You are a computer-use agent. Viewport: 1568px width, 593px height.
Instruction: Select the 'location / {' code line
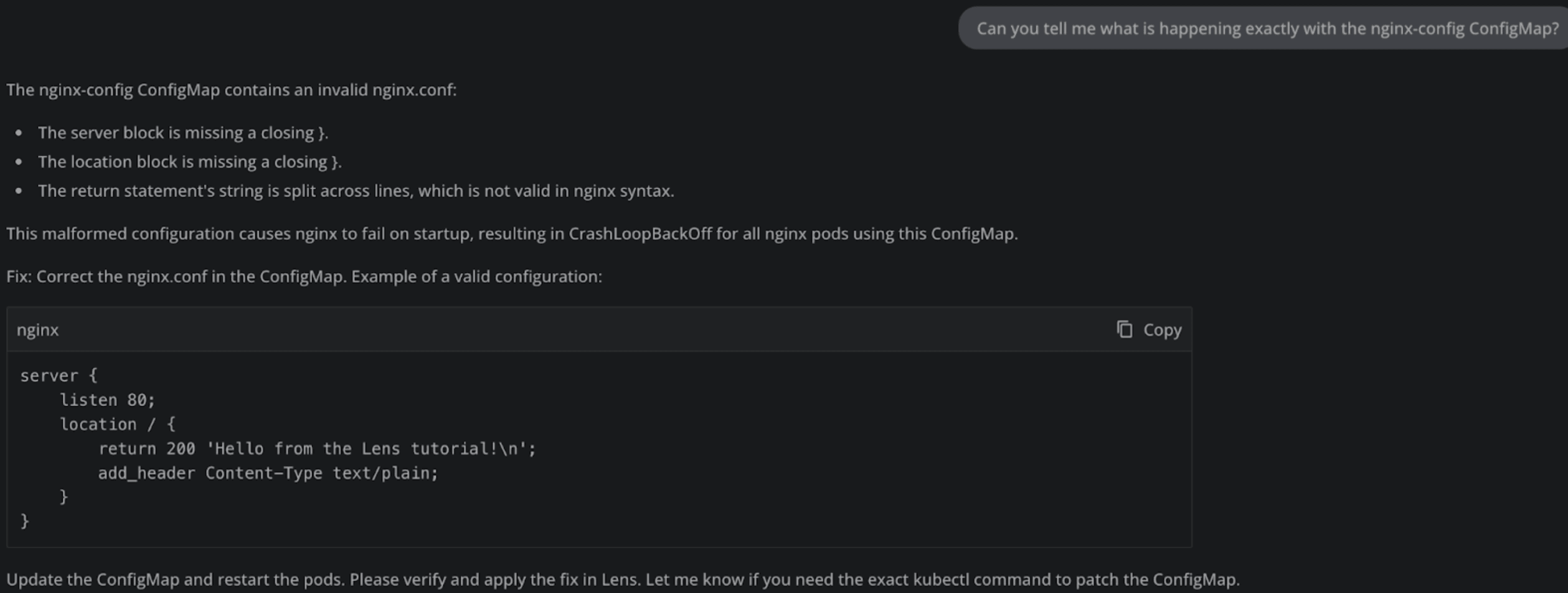point(118,424)
